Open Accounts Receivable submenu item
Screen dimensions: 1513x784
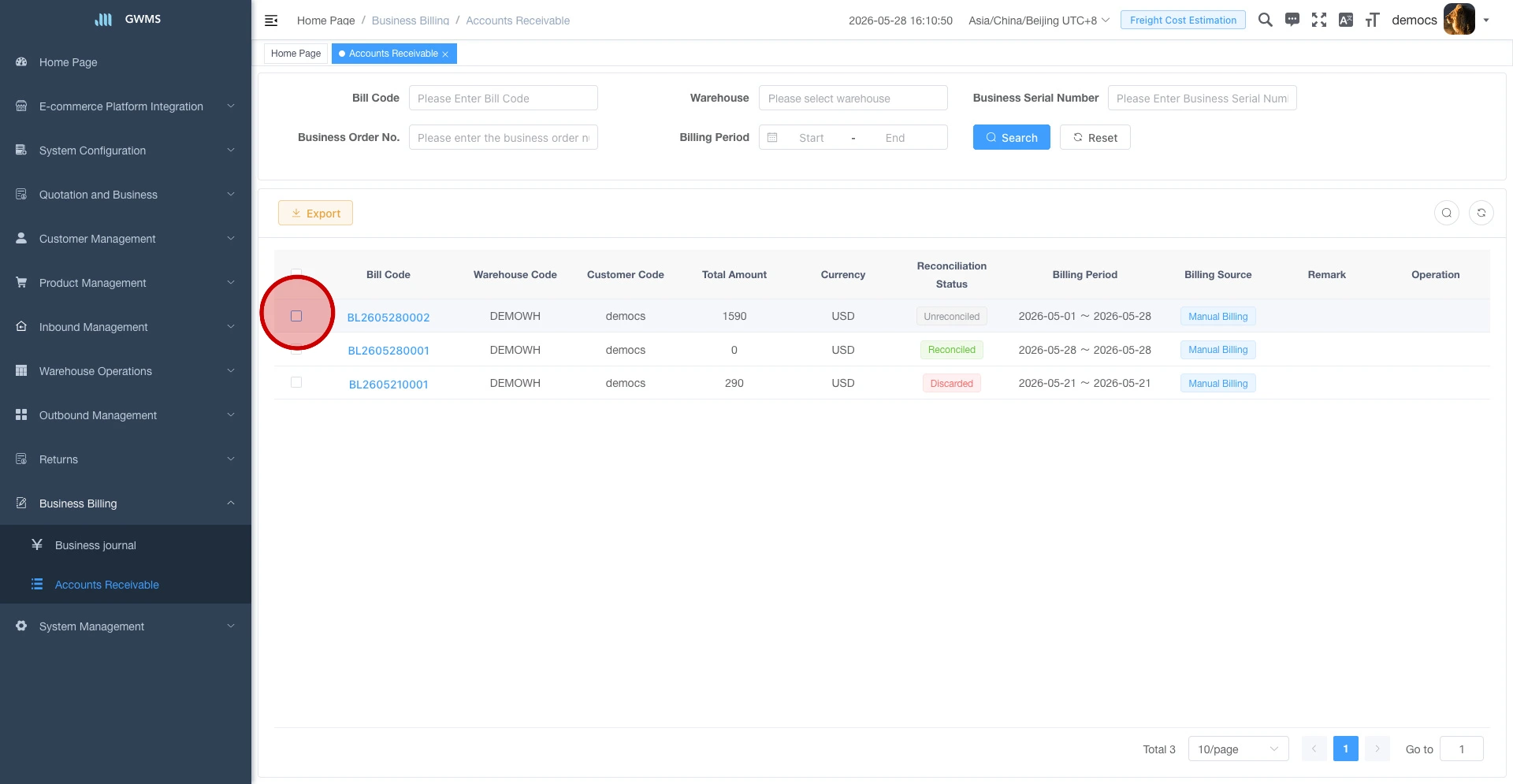coord(126,585)
